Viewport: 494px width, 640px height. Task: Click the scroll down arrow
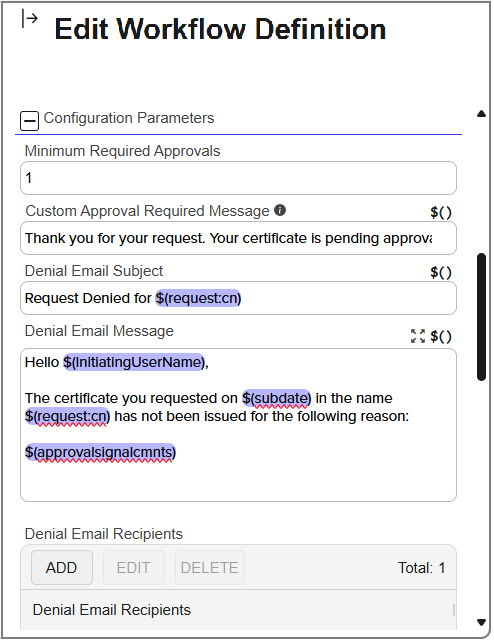pos(481,622)
